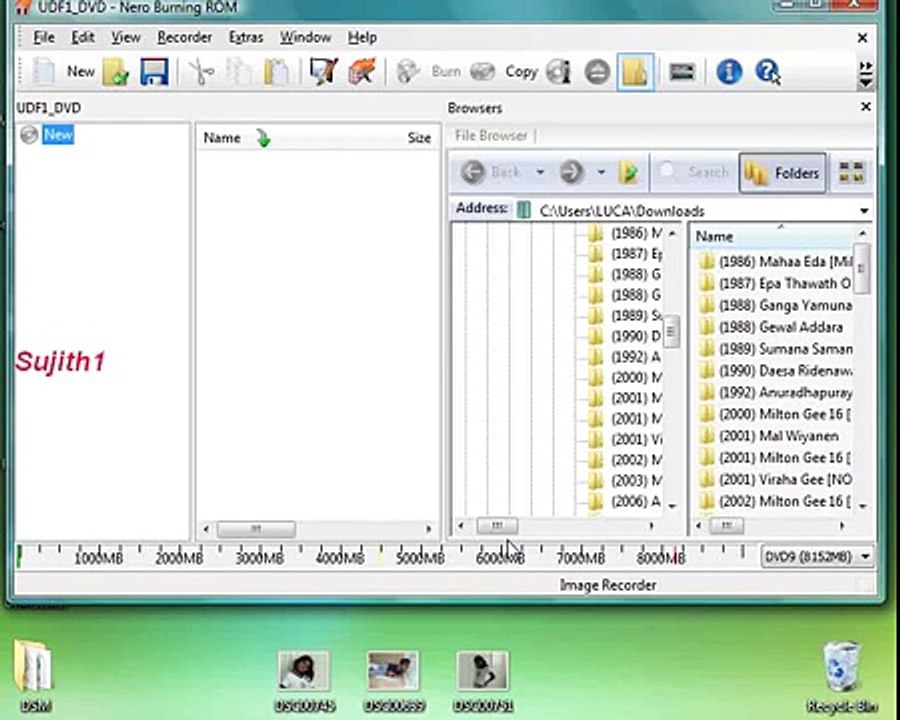Open the Recorder menu
900x720 pixels.
click(x=184, y=38)
